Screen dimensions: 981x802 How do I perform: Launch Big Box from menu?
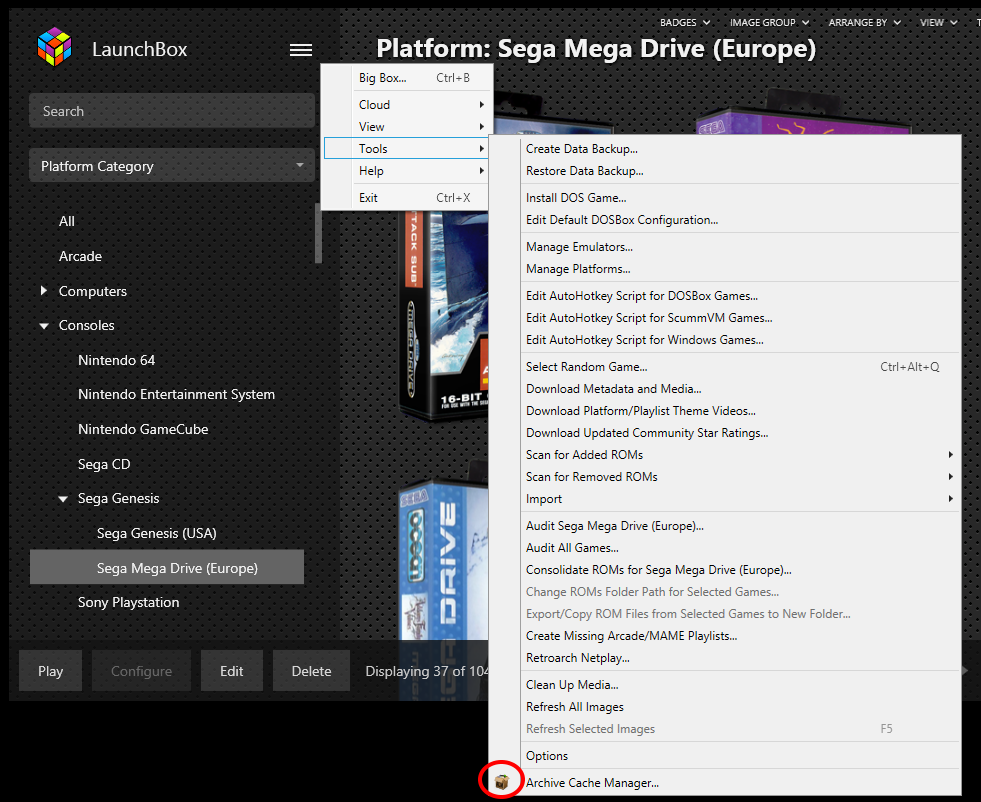tap(407, 78)
